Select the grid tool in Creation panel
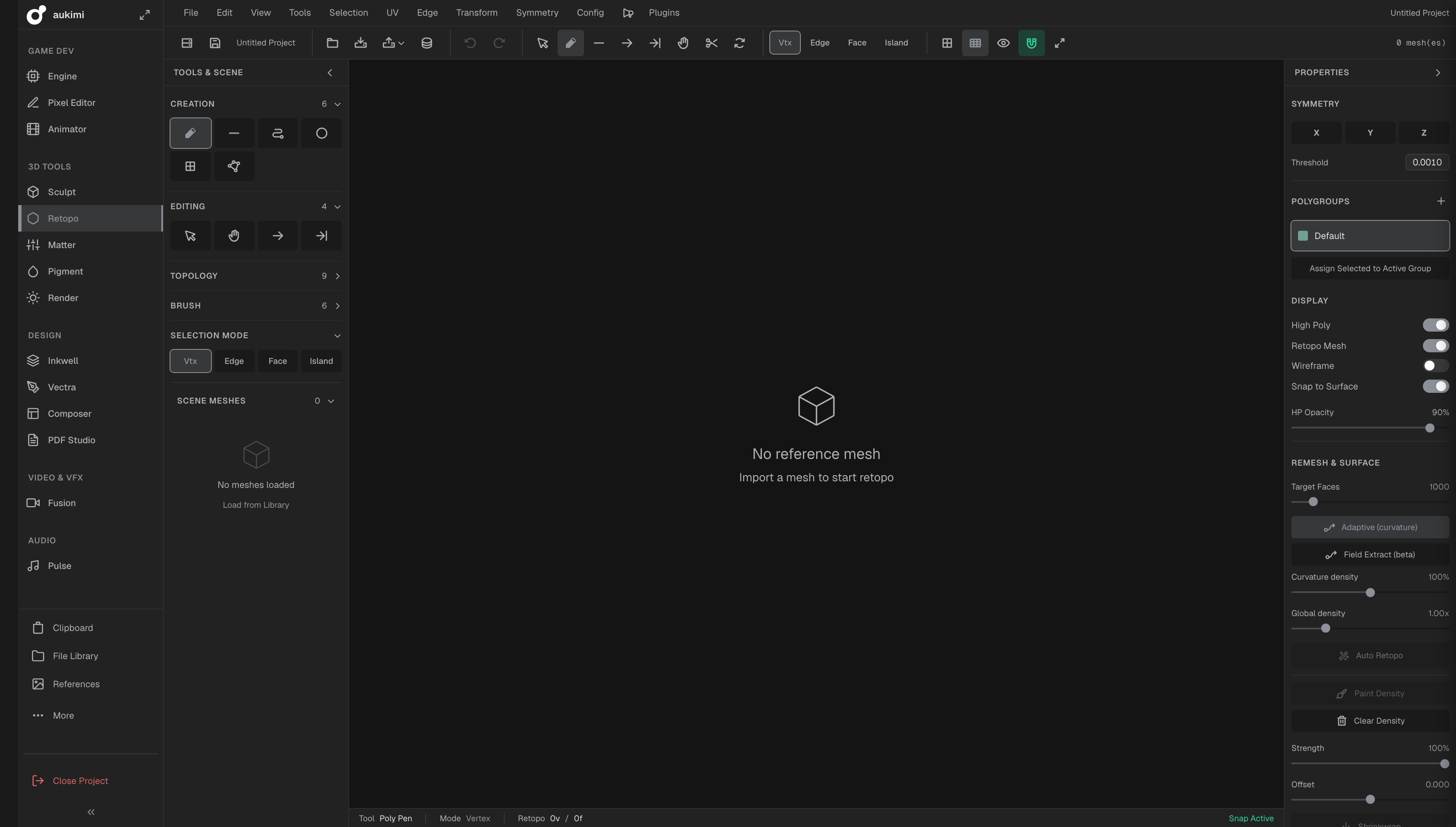 click(190, 166)
